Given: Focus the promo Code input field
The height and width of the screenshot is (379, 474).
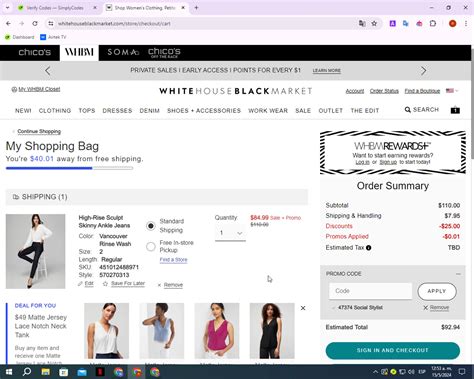Looking at the screenshot, I should (370, 291).
